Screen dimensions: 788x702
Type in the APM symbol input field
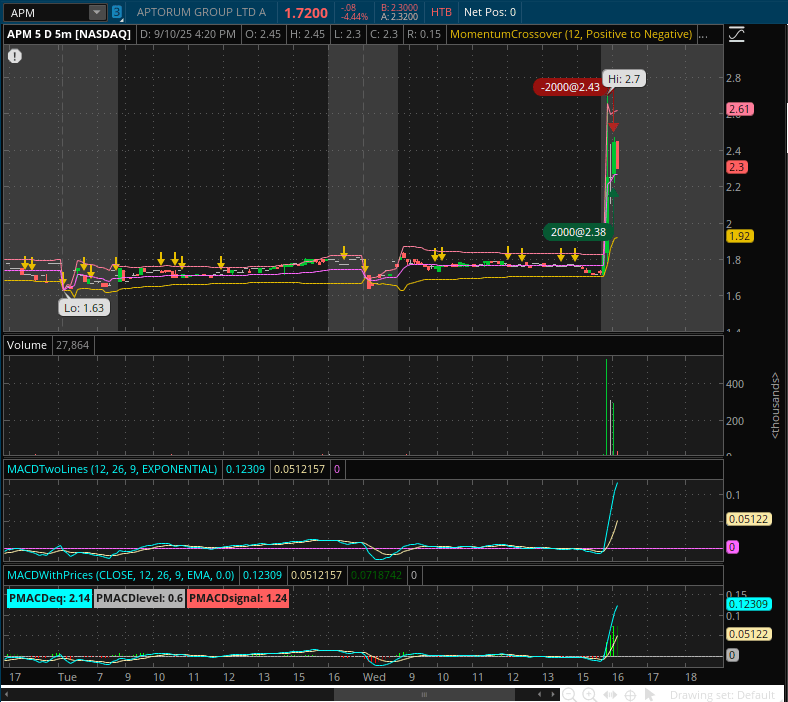(45, 13)
